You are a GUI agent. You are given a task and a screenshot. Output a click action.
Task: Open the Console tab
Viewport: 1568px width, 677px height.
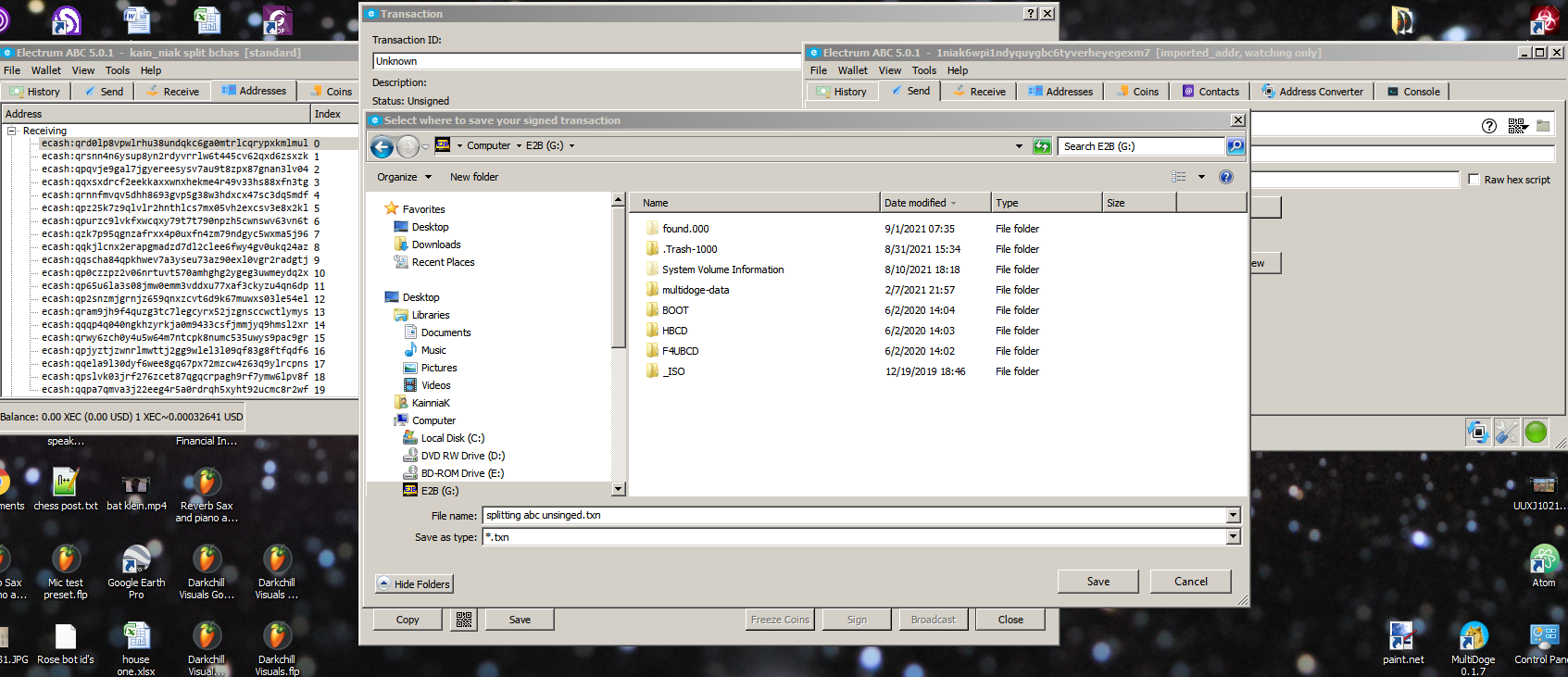[x=1412, y=92]
